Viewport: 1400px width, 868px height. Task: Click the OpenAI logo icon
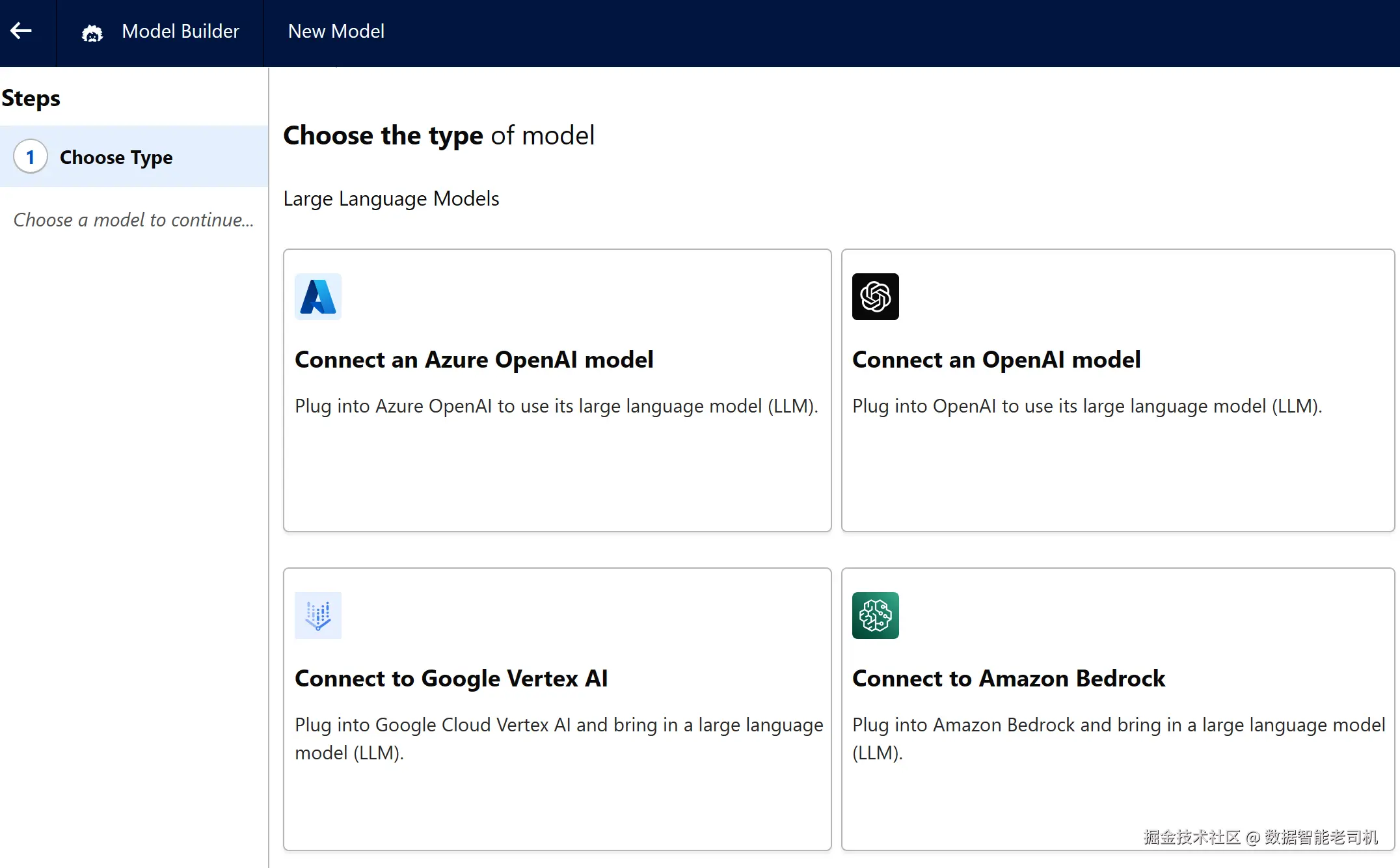(x=875, y=297)
